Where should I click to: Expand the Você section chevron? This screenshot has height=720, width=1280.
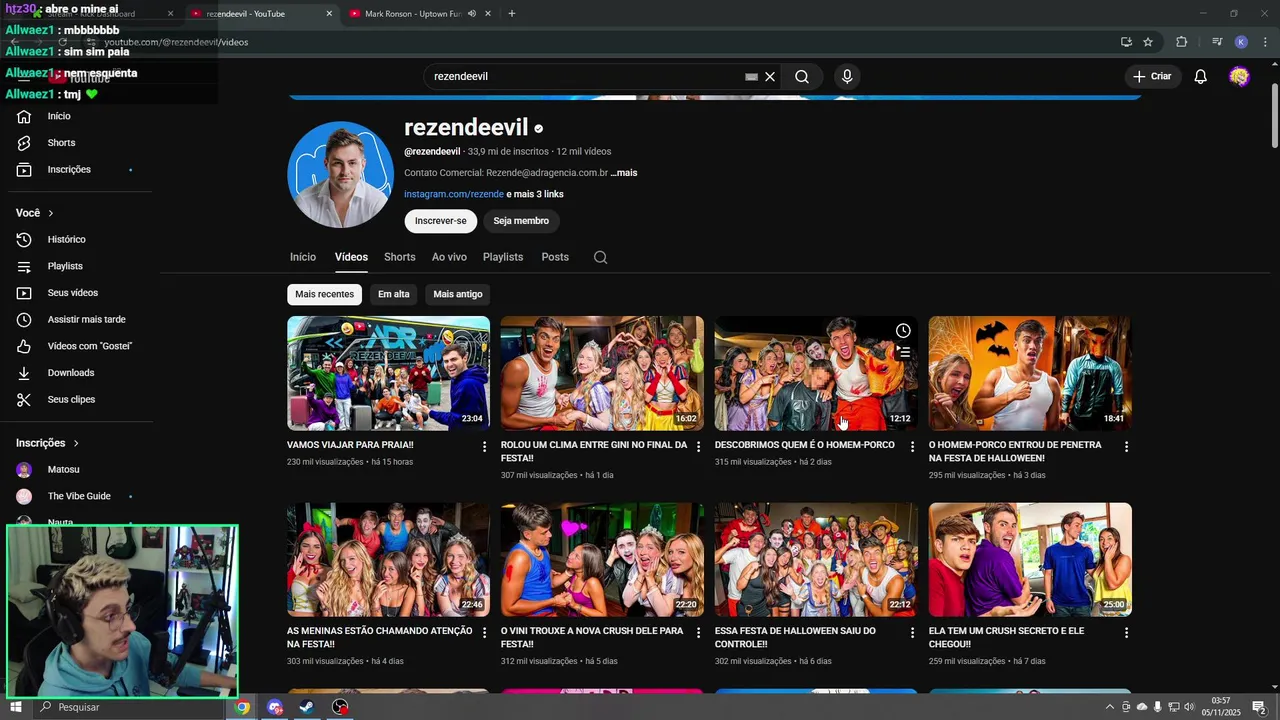[51, 213]
